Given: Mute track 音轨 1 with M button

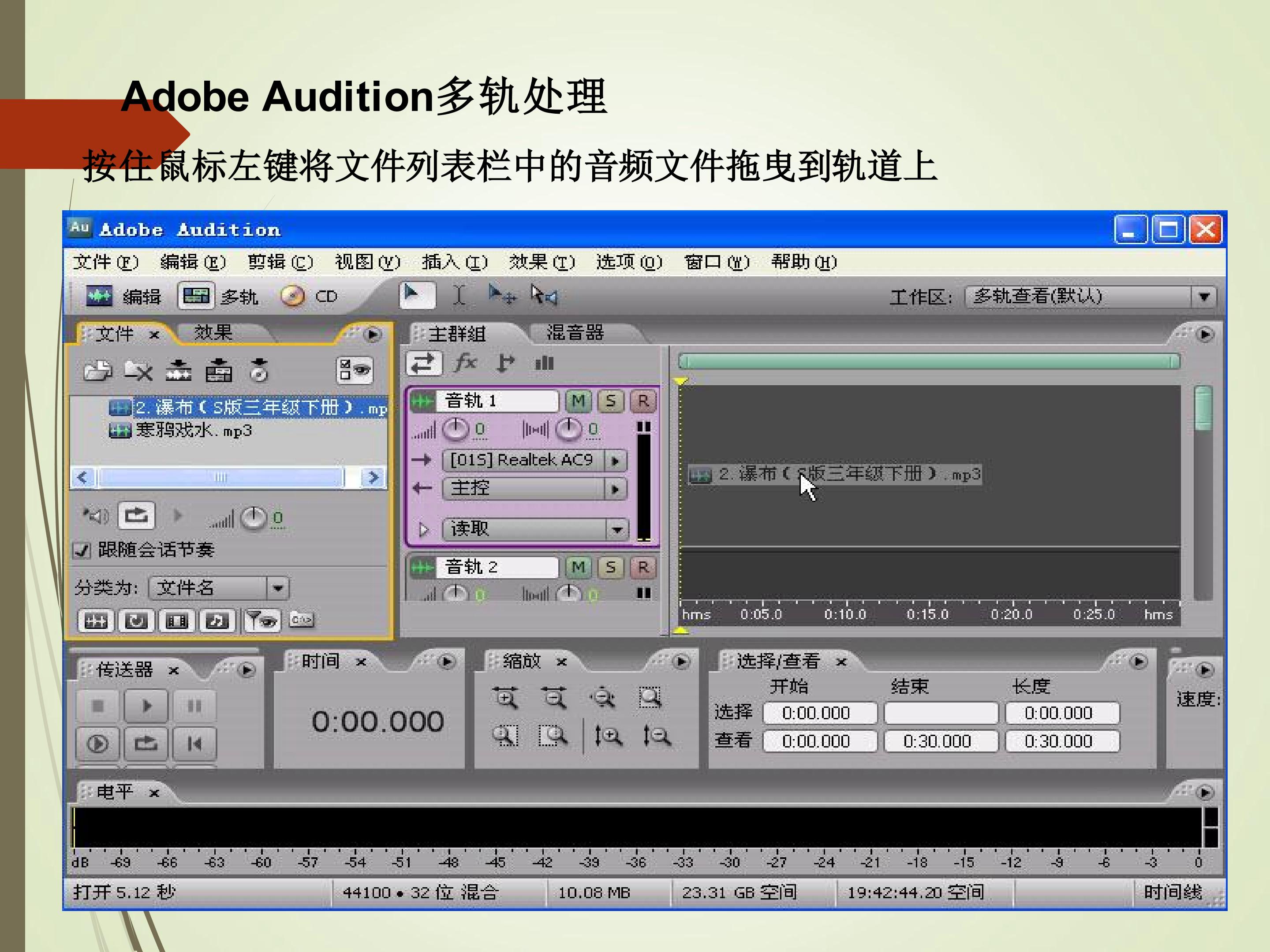Looking at the screenshot, I should (x=578, y=401).
